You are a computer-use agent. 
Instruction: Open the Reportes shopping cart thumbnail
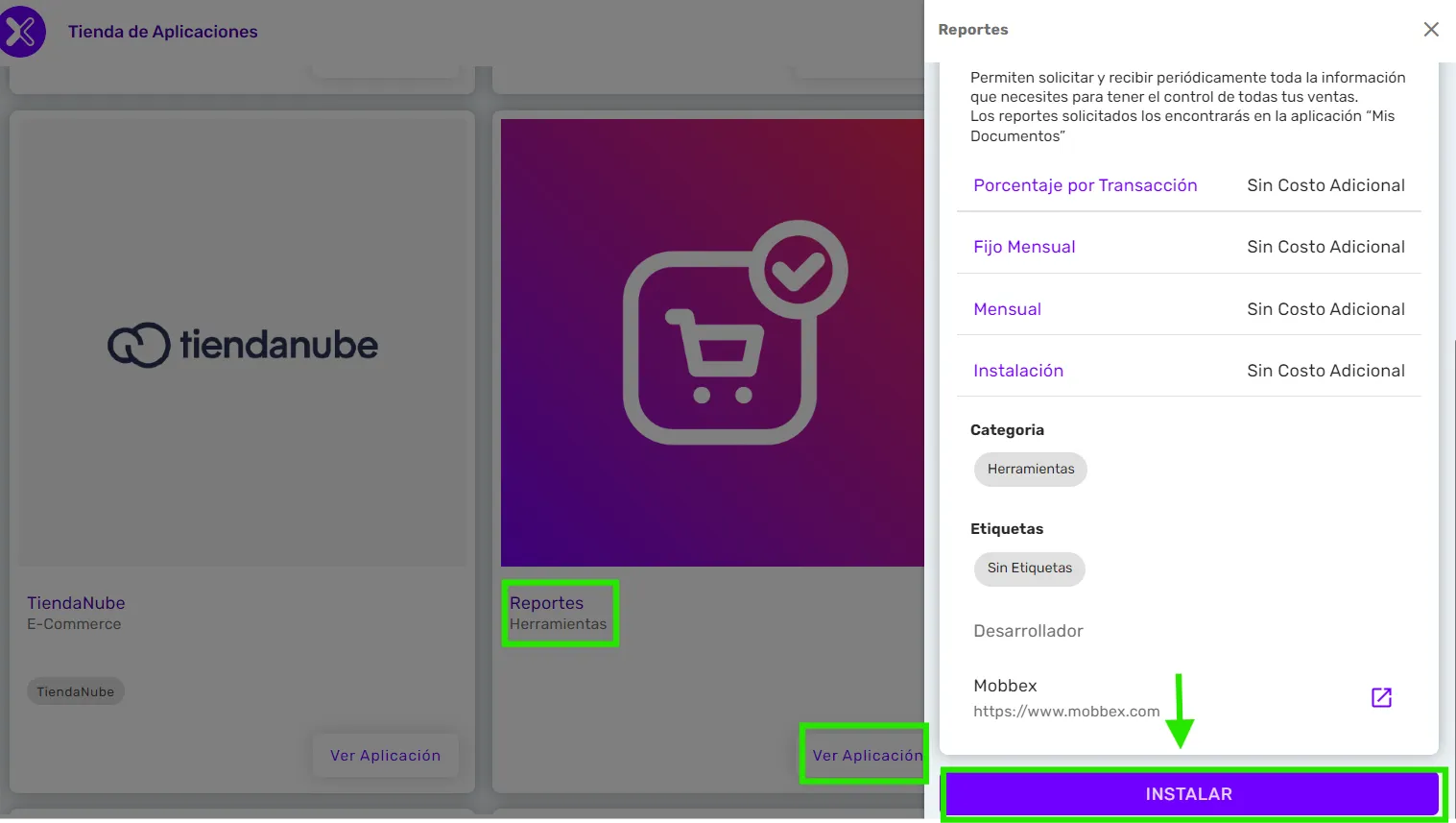click(x=712, y=343)
